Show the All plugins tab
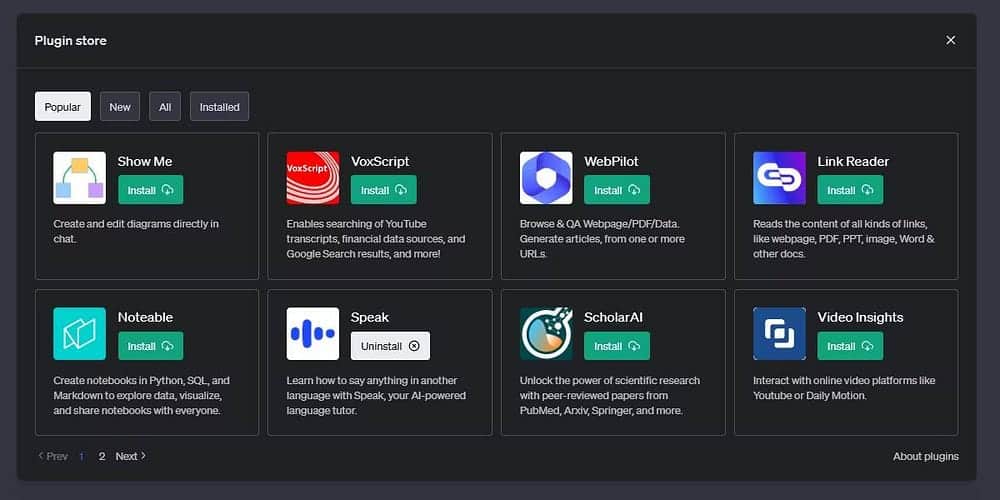 (165, 107)
